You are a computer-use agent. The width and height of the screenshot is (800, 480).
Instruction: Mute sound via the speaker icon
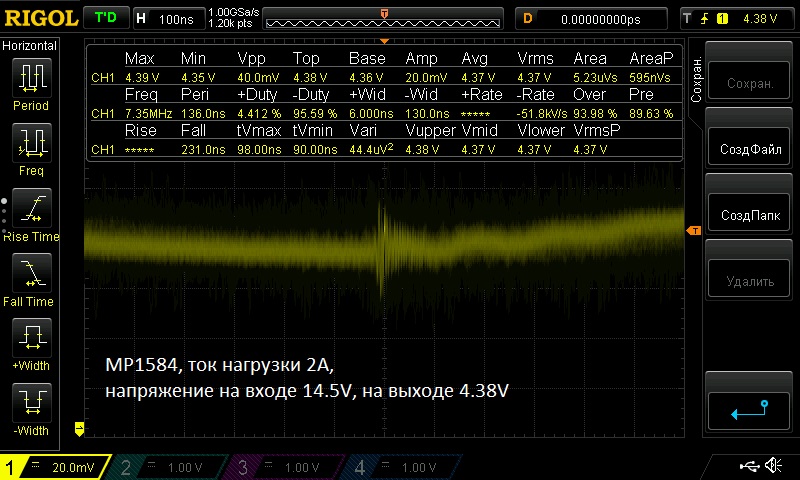click(773, 466)
